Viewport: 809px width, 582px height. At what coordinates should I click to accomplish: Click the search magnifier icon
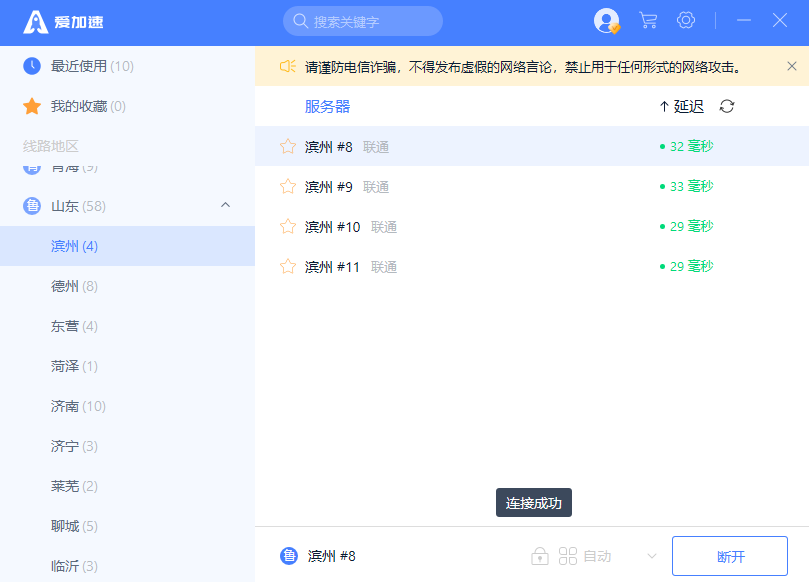[300, 21]
